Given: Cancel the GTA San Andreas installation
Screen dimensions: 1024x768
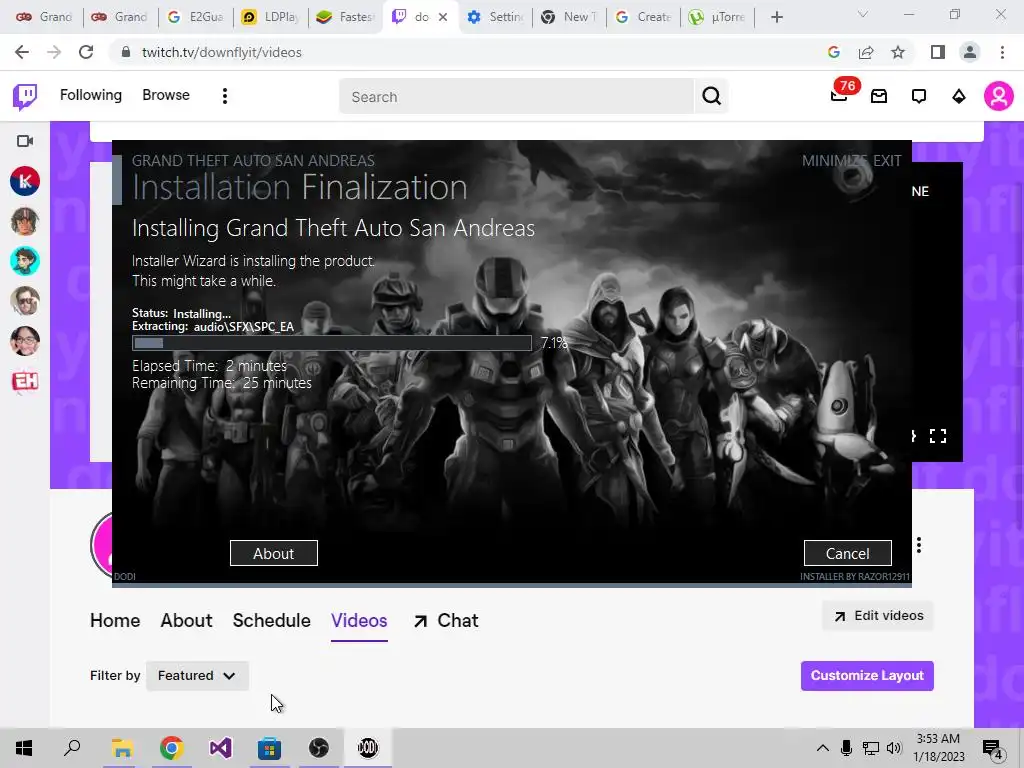Looking at the screenshot, I should pos(848,553).
